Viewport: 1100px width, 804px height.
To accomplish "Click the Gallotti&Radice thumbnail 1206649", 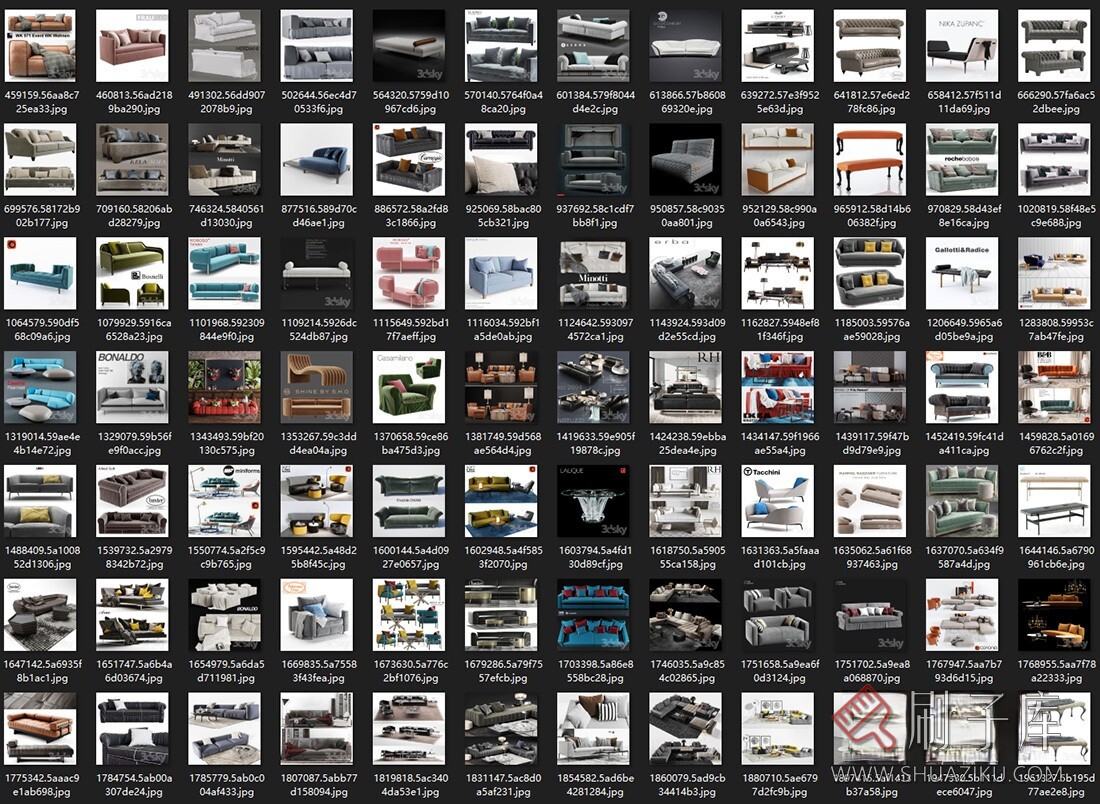I will click(961, 272).
